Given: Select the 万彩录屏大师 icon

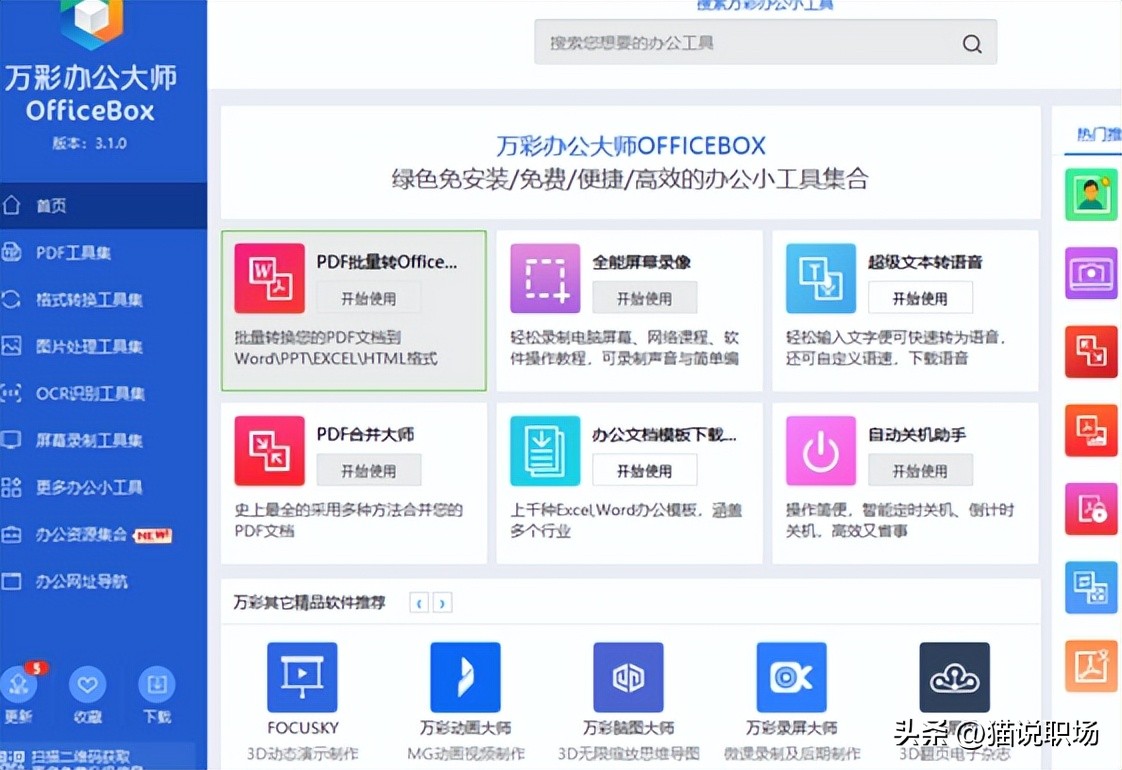Looking at the screenshot, I should pyautogui.click(x=790, y=676).
